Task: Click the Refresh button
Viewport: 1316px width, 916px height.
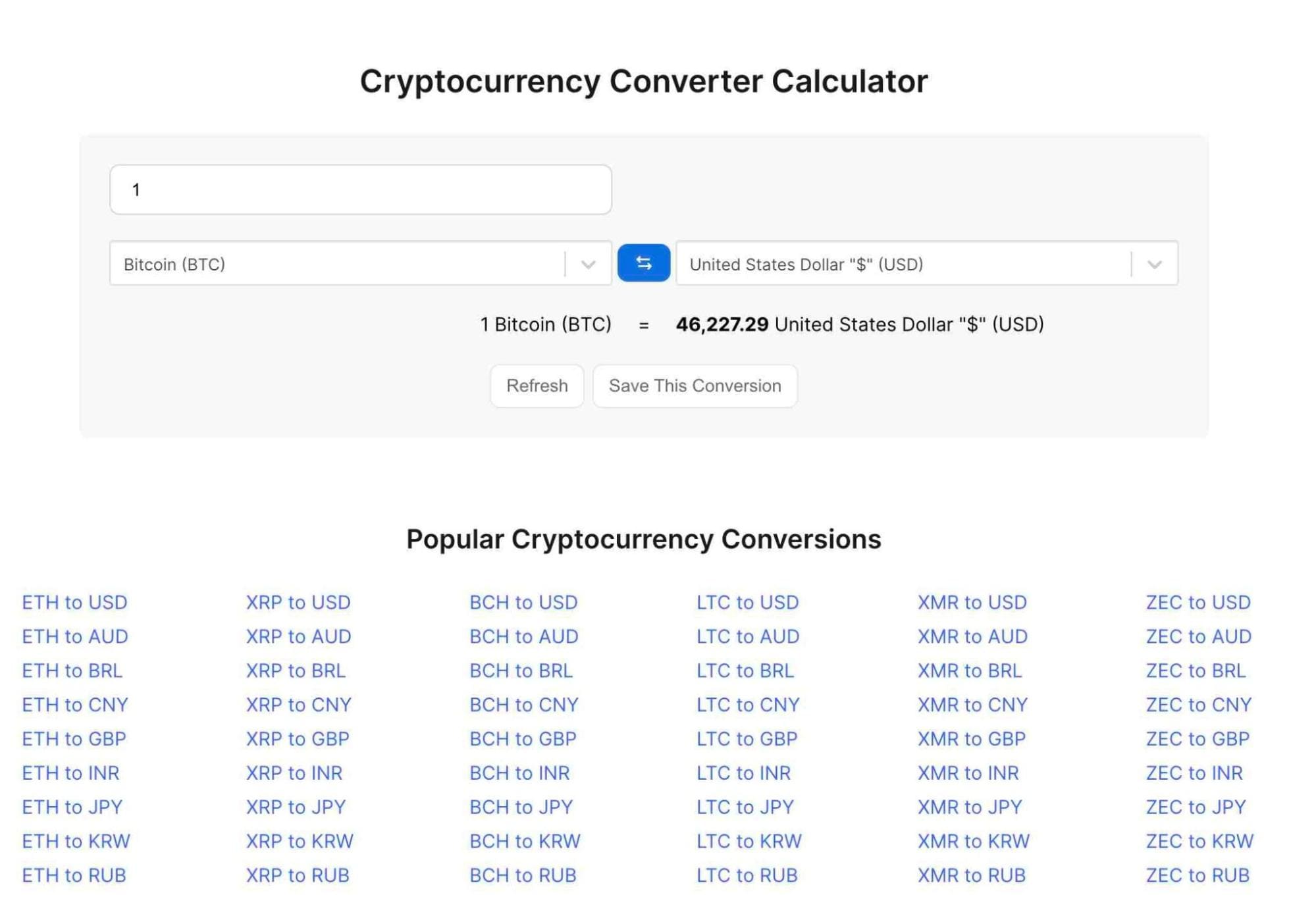Action: tap(537, 385)
